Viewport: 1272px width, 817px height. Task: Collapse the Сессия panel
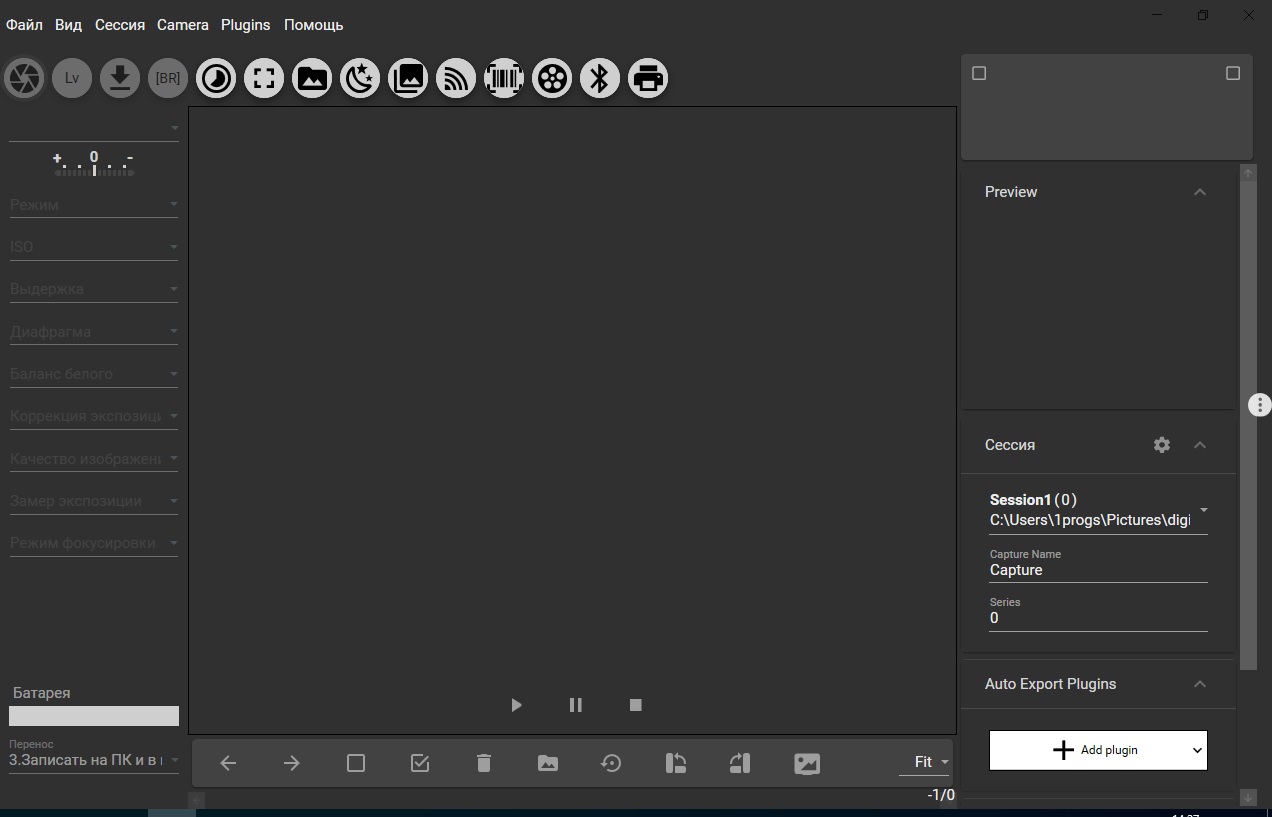(1200, 445)
